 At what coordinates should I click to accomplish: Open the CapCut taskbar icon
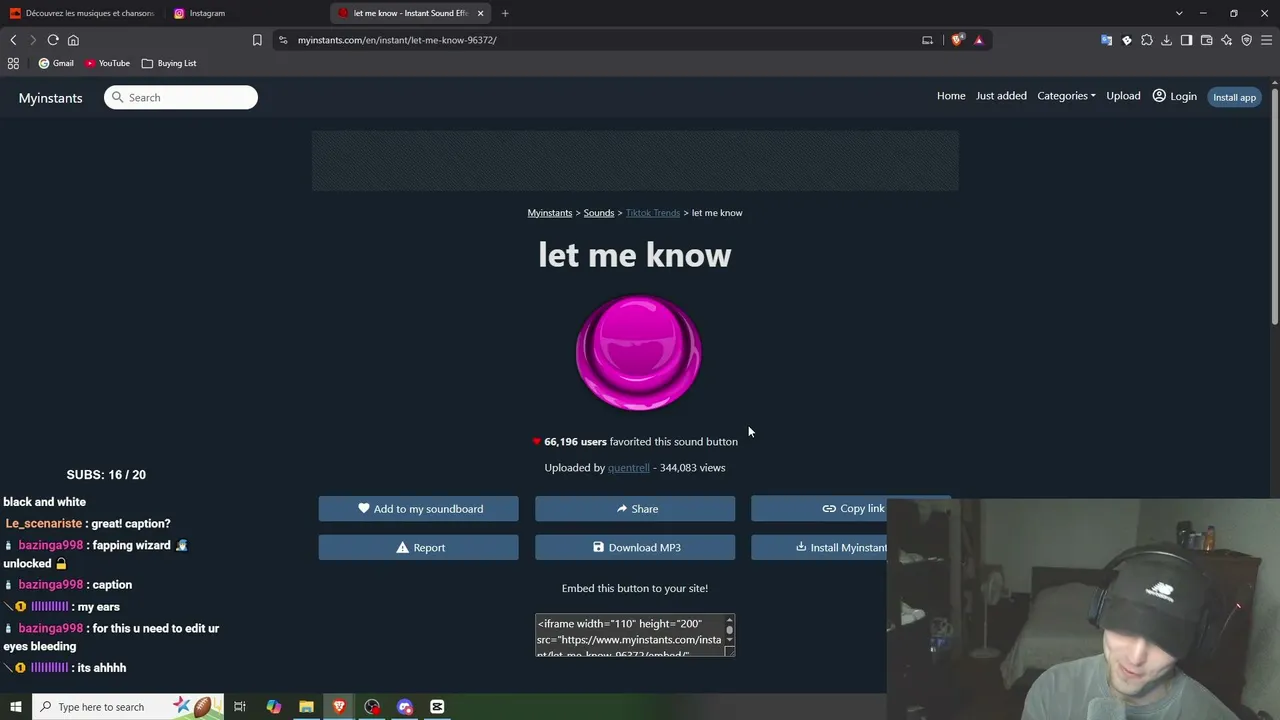[437, 707]
